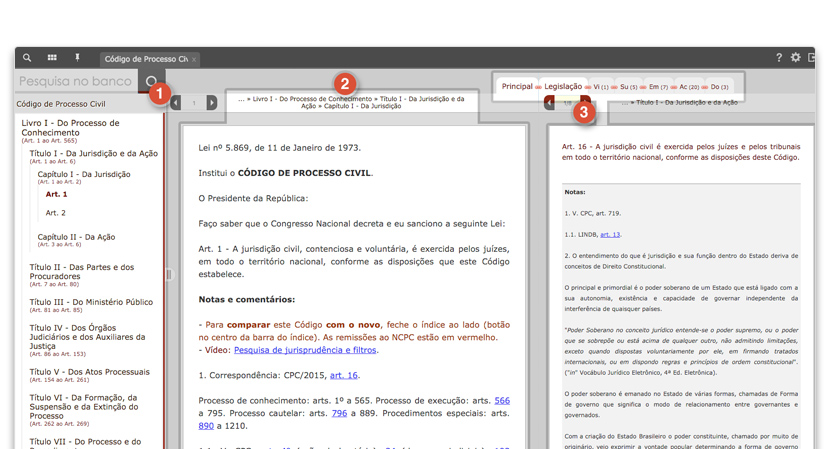Image resolution: width=830 pixels, height=449 pixels.
Task: Click the pin icon in the top bar
Action: [77, 58]
